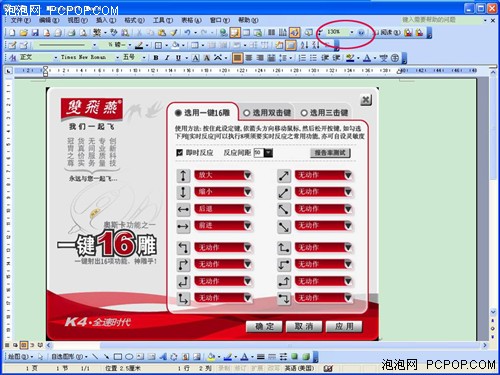Save the document with the floppy icon
Screen dimensions: 500x375
pos(35,33)
